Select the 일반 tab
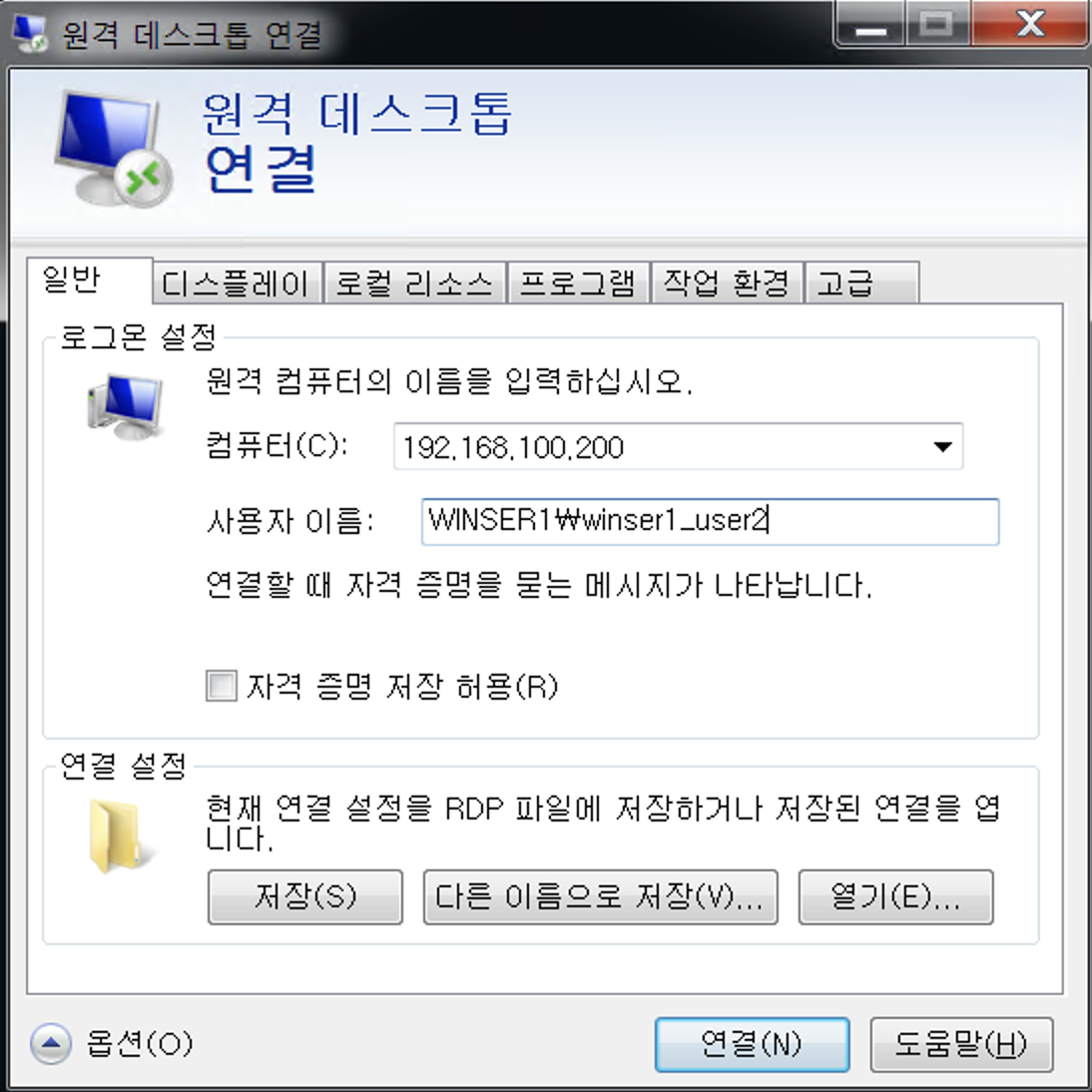 point(89,279)
